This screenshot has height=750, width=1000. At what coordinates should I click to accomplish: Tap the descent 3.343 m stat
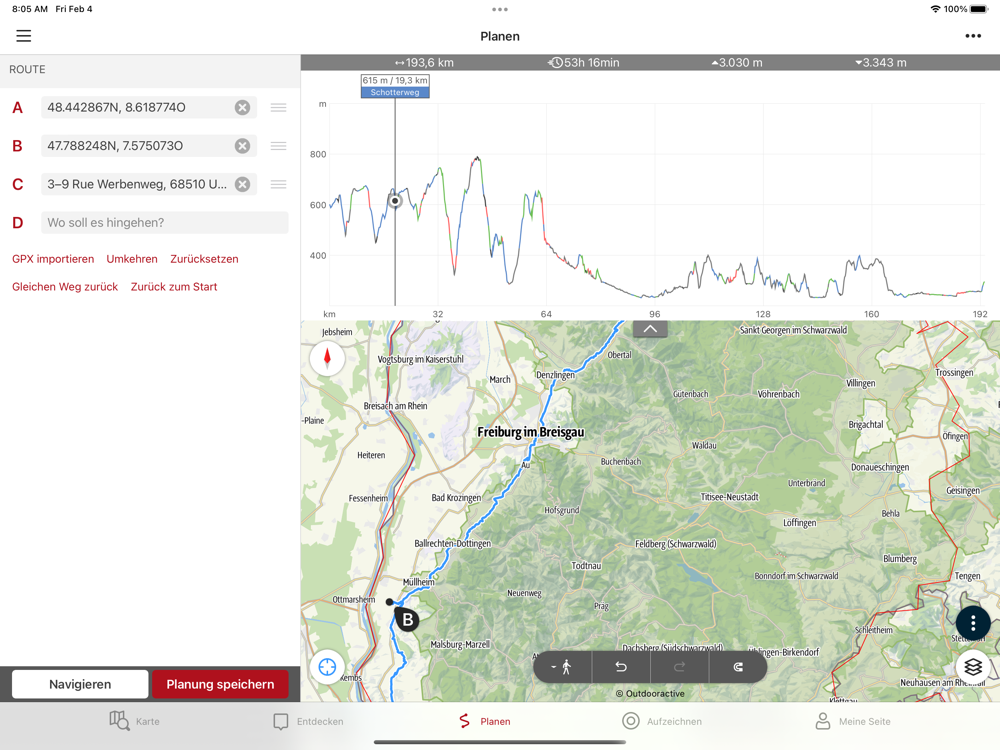(881, 62)
